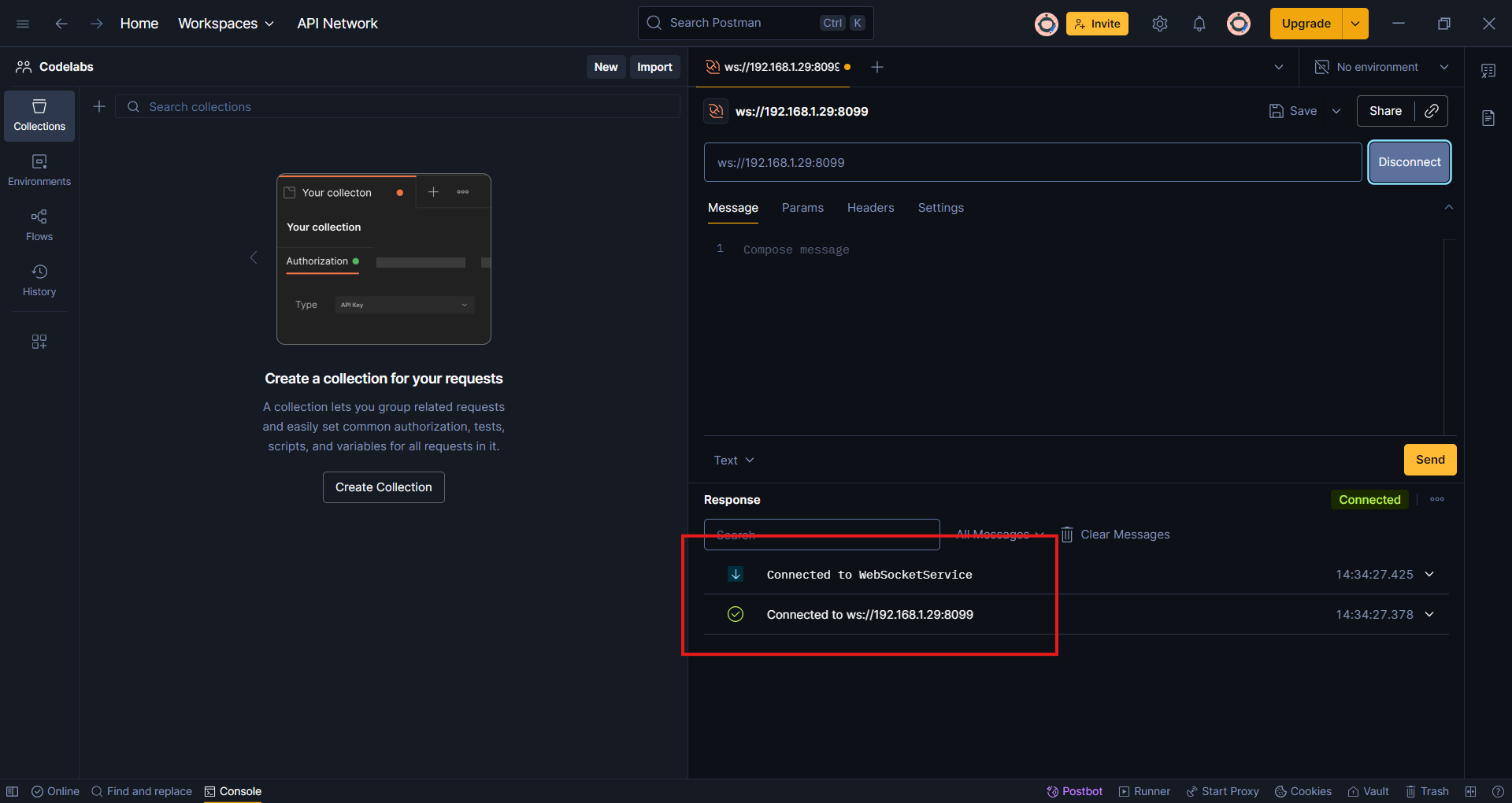Click the Disconnect button
Screen dimensions: 1512x803
click(x=1409, y=162)
